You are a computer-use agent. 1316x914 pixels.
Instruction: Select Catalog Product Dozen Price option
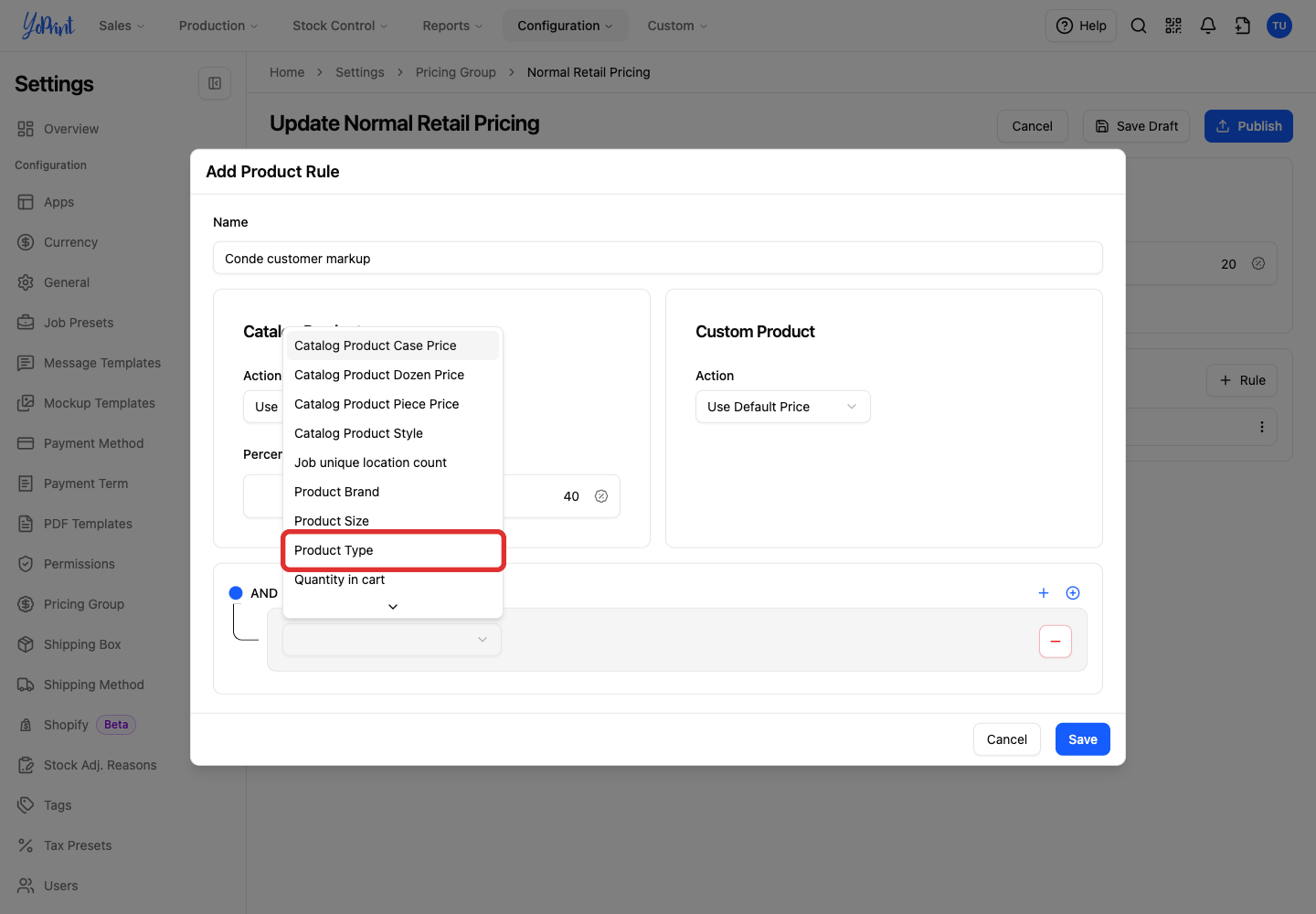click(393, 375)
